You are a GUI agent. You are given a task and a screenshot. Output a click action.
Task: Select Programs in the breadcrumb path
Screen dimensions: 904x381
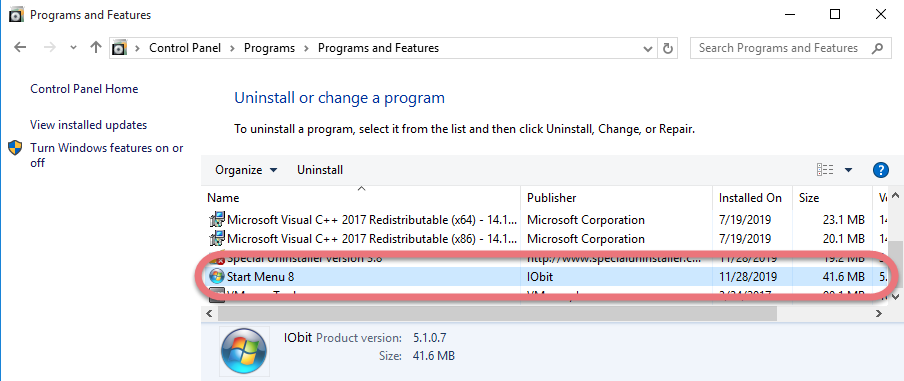click(x=269, y=48)
